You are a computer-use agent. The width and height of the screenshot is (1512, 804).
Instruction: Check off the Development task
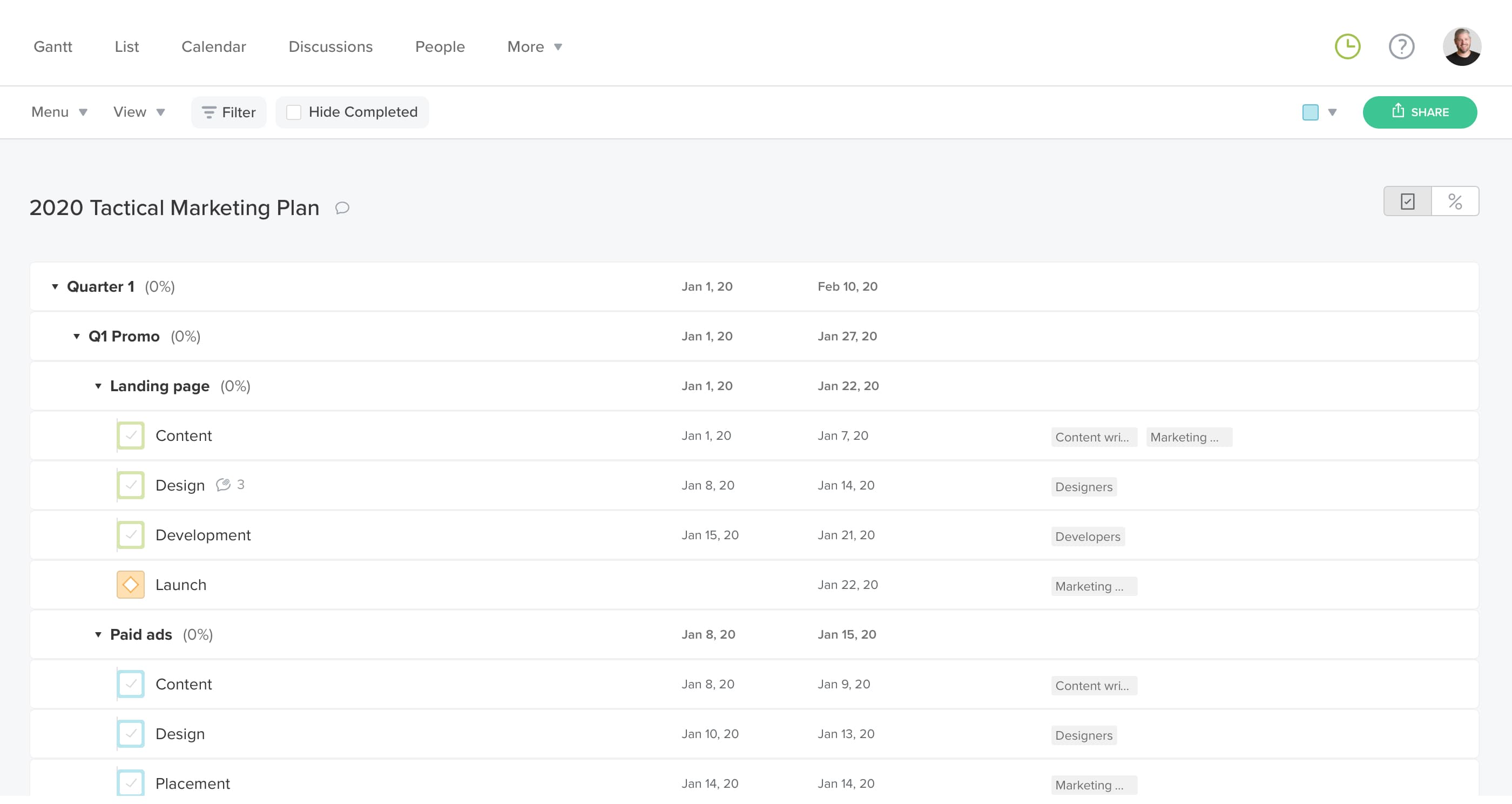(x=130, y=535)
